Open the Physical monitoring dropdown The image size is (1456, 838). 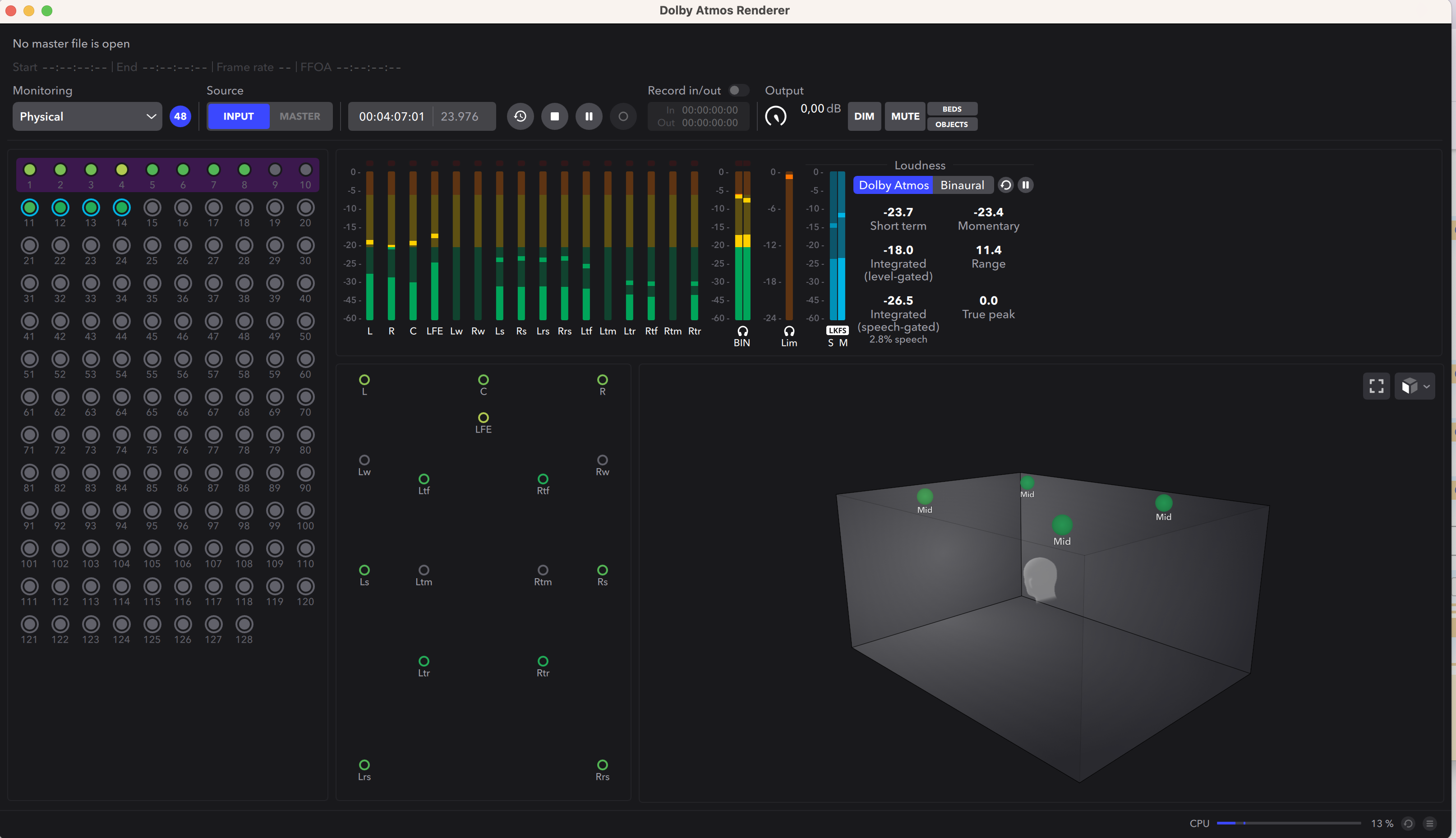tap(87, 116)
